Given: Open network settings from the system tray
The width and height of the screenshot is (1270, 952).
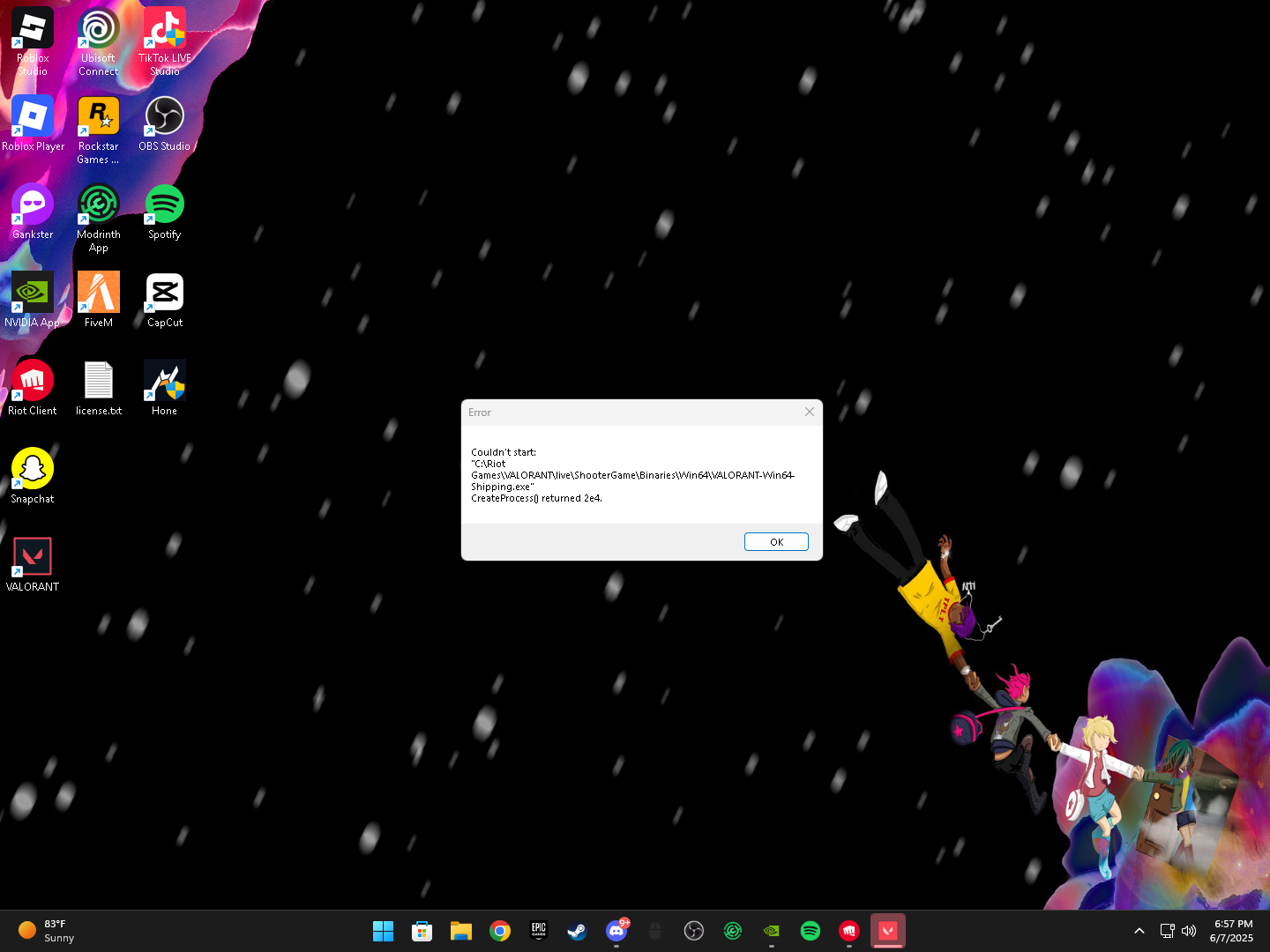Looking at the screenshot, I should coord(1168,931).
